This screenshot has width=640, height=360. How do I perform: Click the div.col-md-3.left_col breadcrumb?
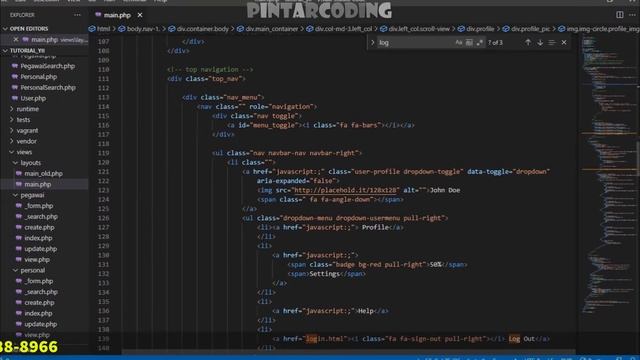click(x=339, y=29)
